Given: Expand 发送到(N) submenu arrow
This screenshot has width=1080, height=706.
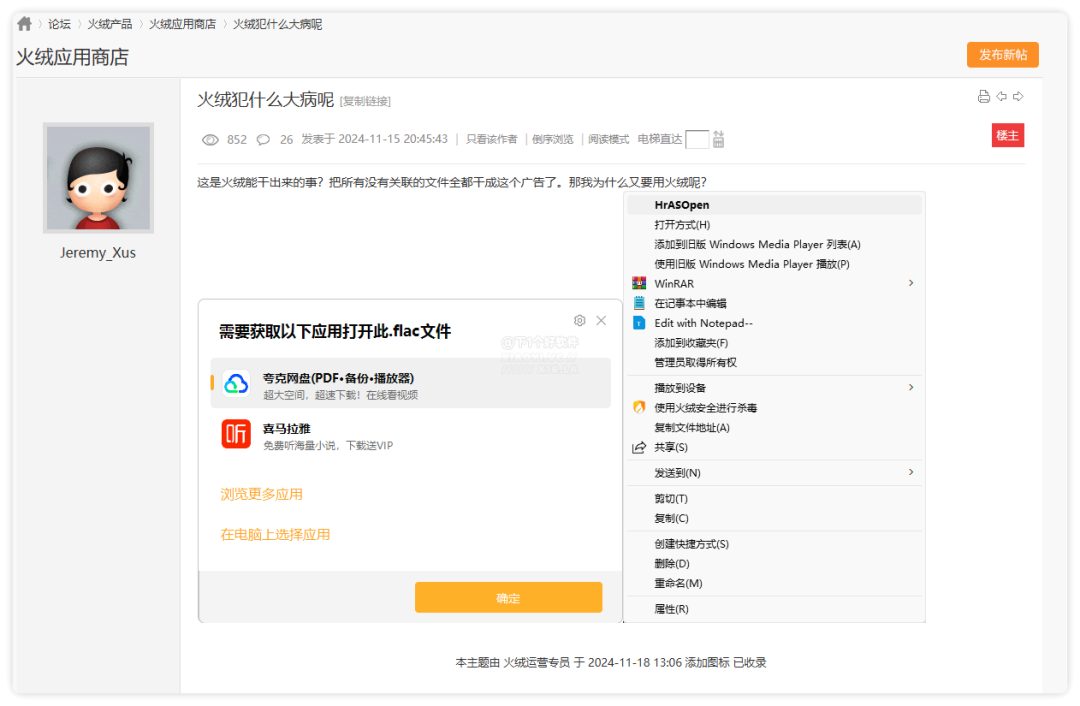Looking at the screenshot, I should pos(911,472).
